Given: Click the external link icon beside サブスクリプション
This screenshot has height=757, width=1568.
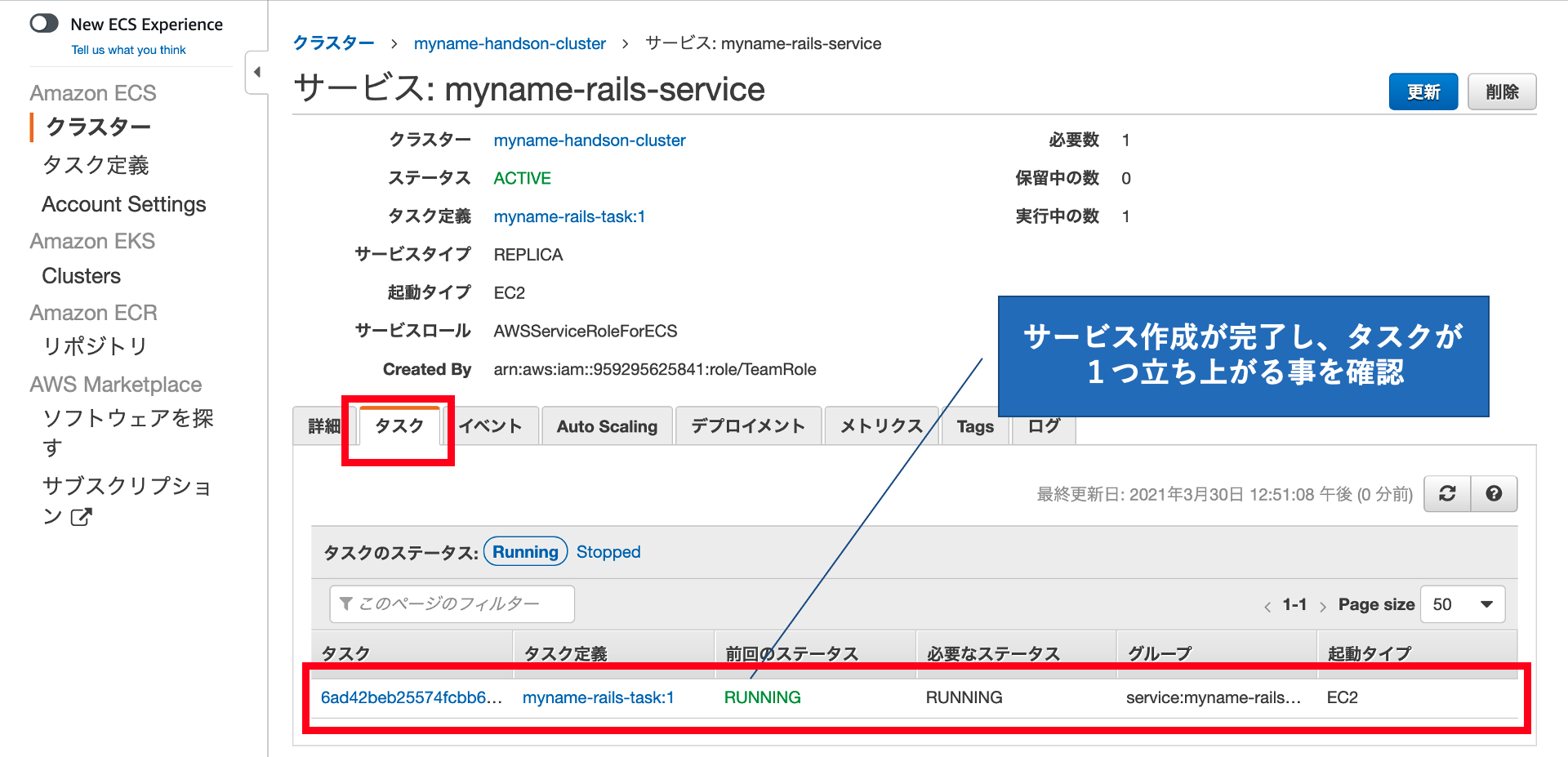Looking at the screenshot, I should click(81, 517).
